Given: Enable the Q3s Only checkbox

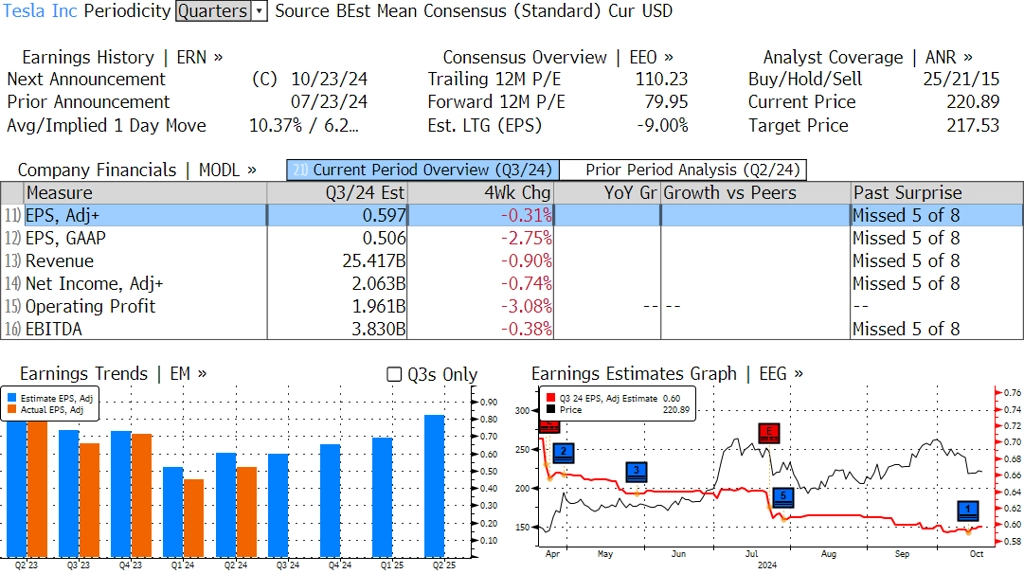Looking at the screenshot, I should [394, 374].
